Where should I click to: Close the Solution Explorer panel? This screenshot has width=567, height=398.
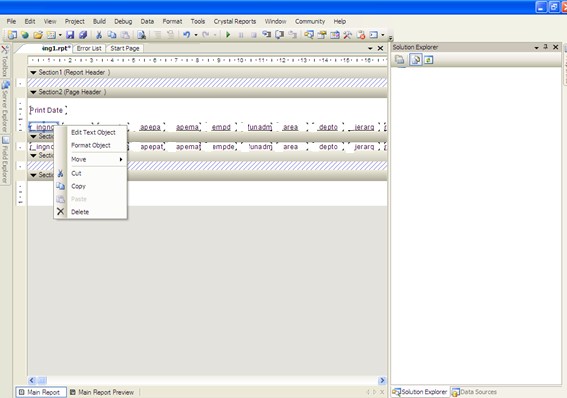(556, 47)
